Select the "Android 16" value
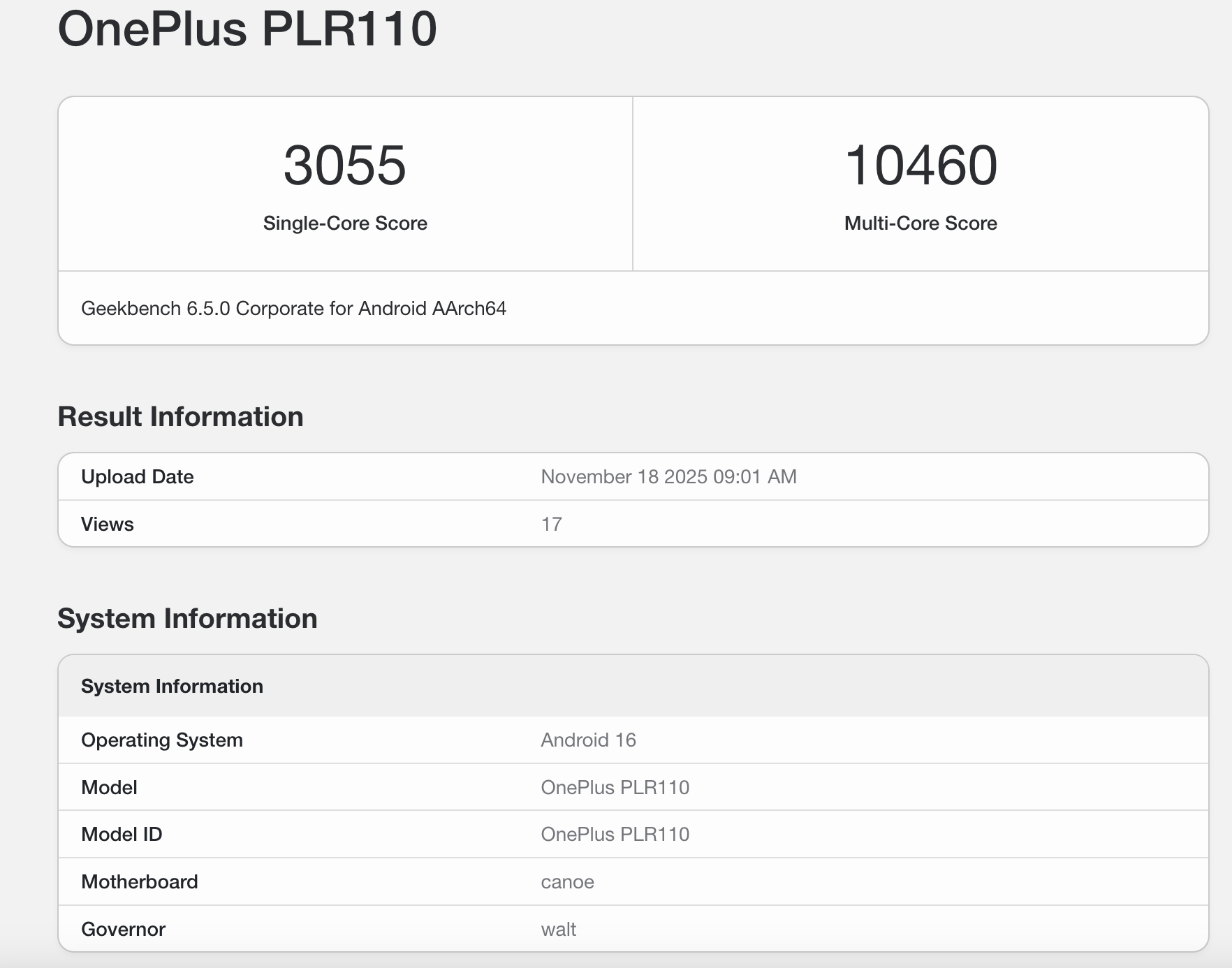Screen dimensions: 1232x968 coord(589,740)
